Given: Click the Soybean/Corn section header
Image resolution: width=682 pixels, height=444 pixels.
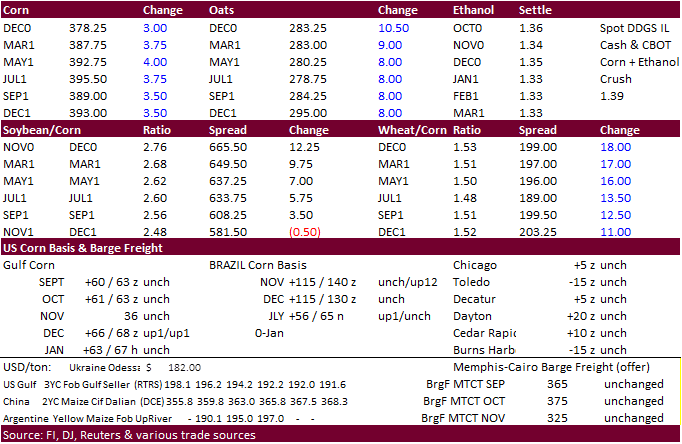Looking at the screenshot, I should coord(41,131).
